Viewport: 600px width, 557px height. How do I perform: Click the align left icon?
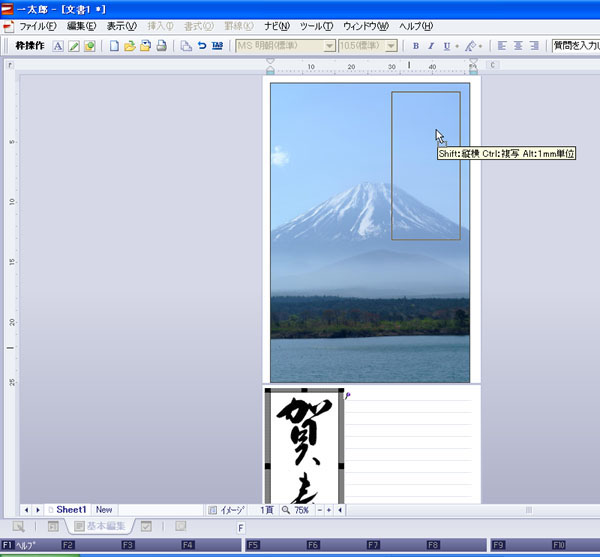pyautogui.click(x=502, y=46)
